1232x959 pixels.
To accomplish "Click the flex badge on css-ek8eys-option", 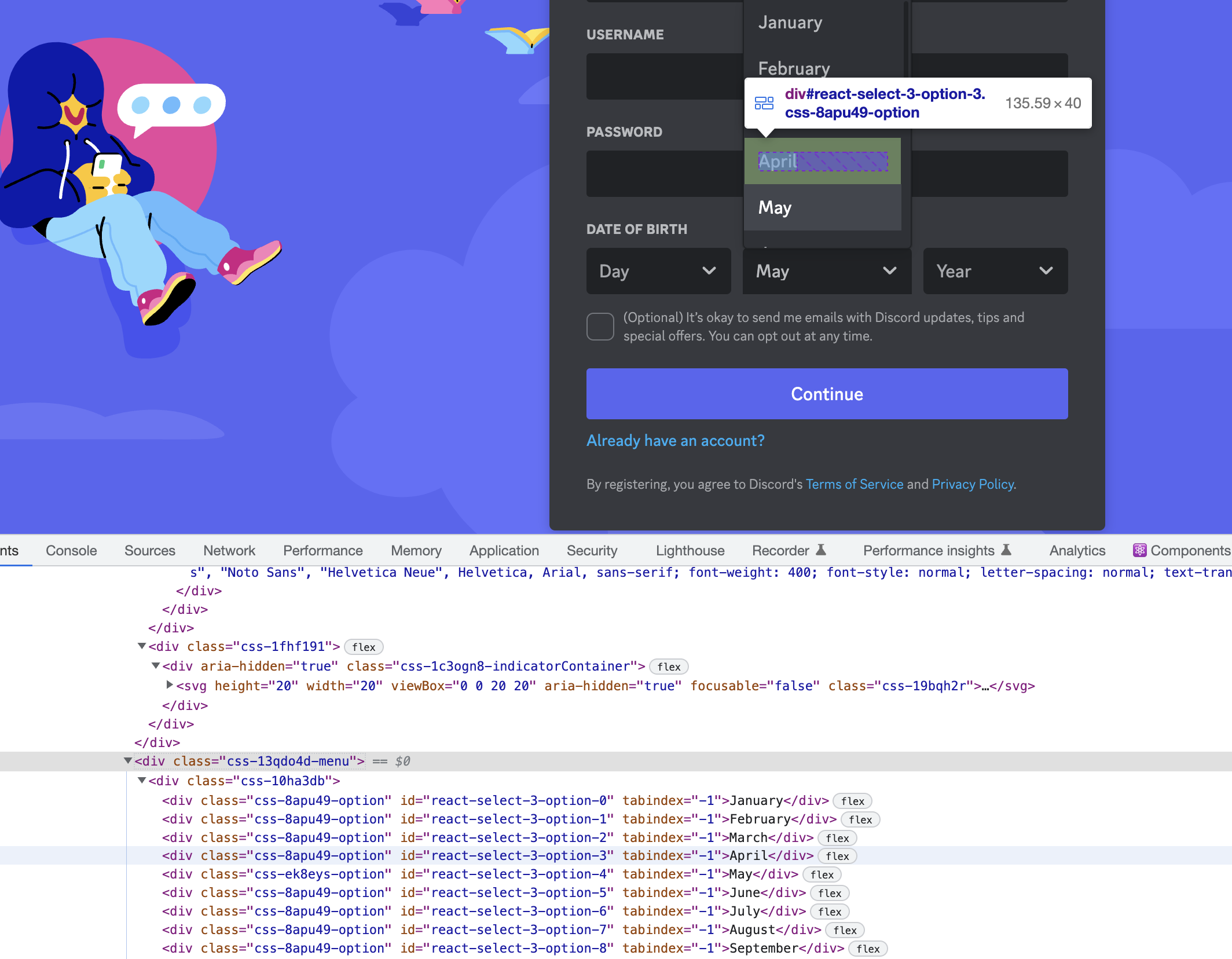I will pyautogui.click(x=824, y=874).
